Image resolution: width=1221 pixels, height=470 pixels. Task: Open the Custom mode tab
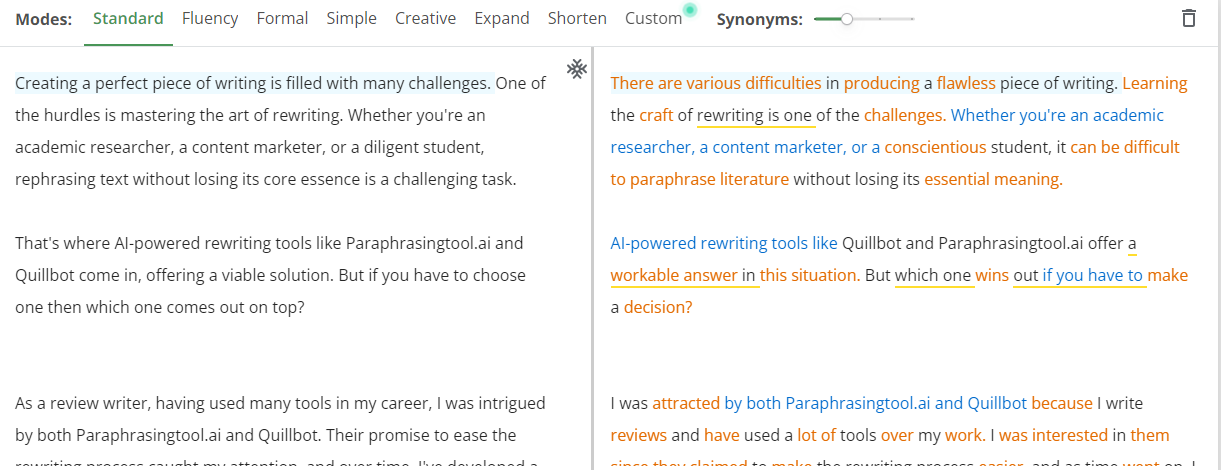point(653,18)
